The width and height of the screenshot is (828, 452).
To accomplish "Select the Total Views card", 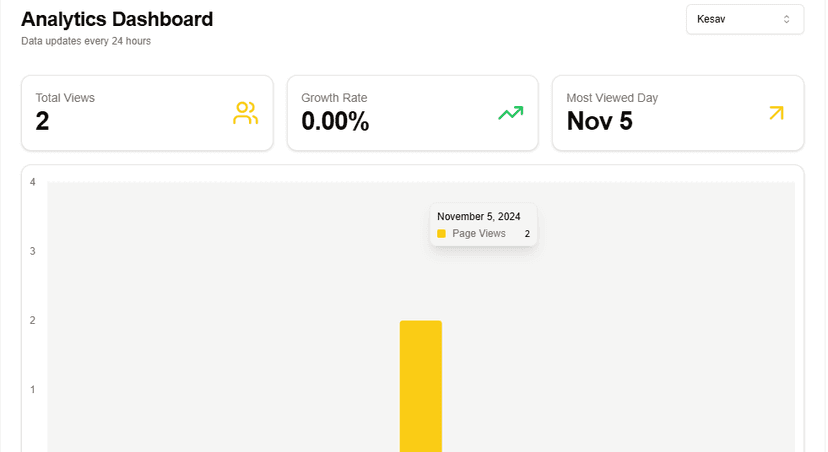I will [147, 113].
